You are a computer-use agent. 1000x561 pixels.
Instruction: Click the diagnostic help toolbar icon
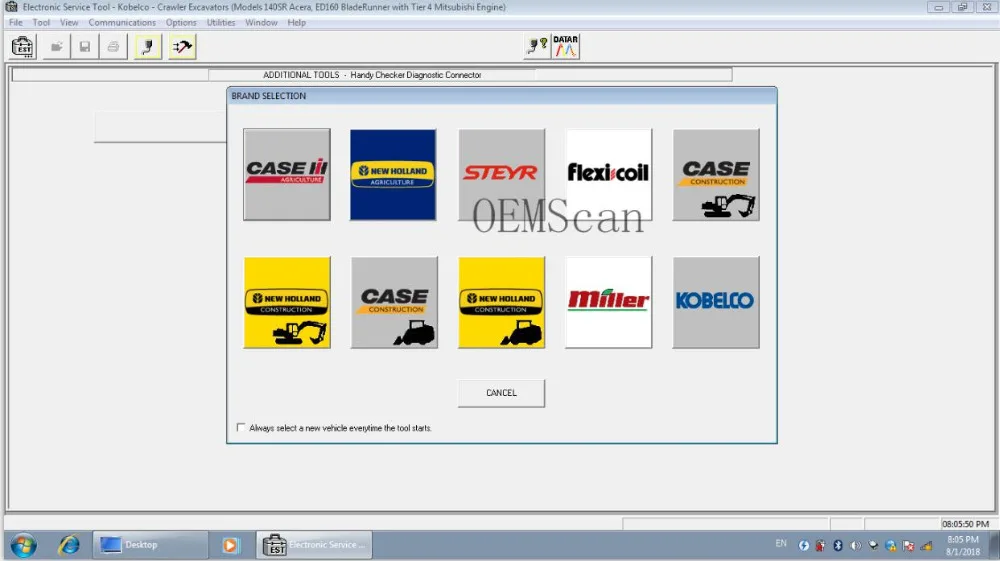(537, 47)
